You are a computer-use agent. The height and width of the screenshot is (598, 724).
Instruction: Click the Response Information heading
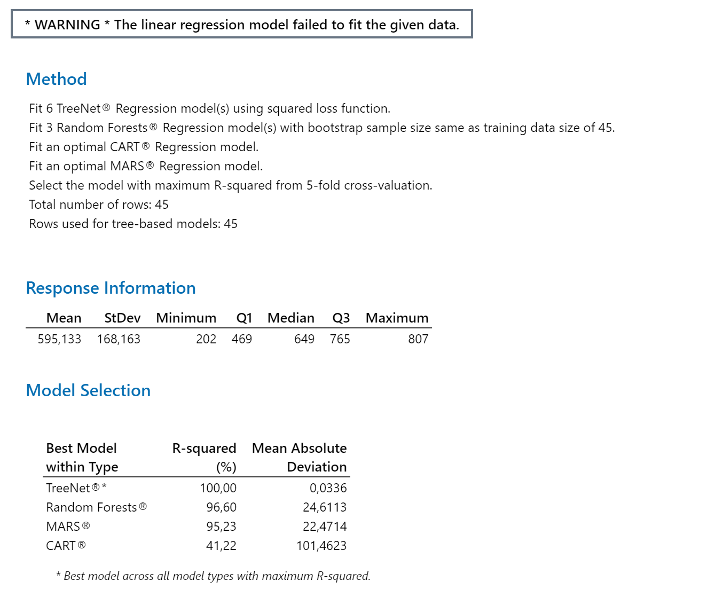coord(110,288)
